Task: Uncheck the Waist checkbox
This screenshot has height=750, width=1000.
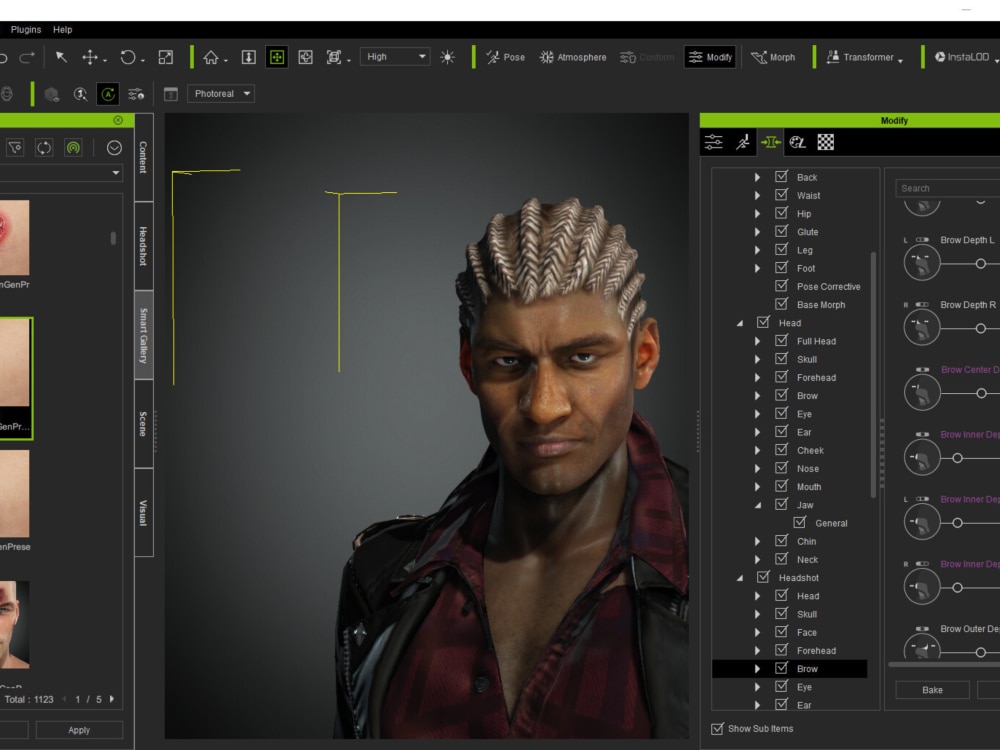Action: pyautogui.click(x=781, y=195)
